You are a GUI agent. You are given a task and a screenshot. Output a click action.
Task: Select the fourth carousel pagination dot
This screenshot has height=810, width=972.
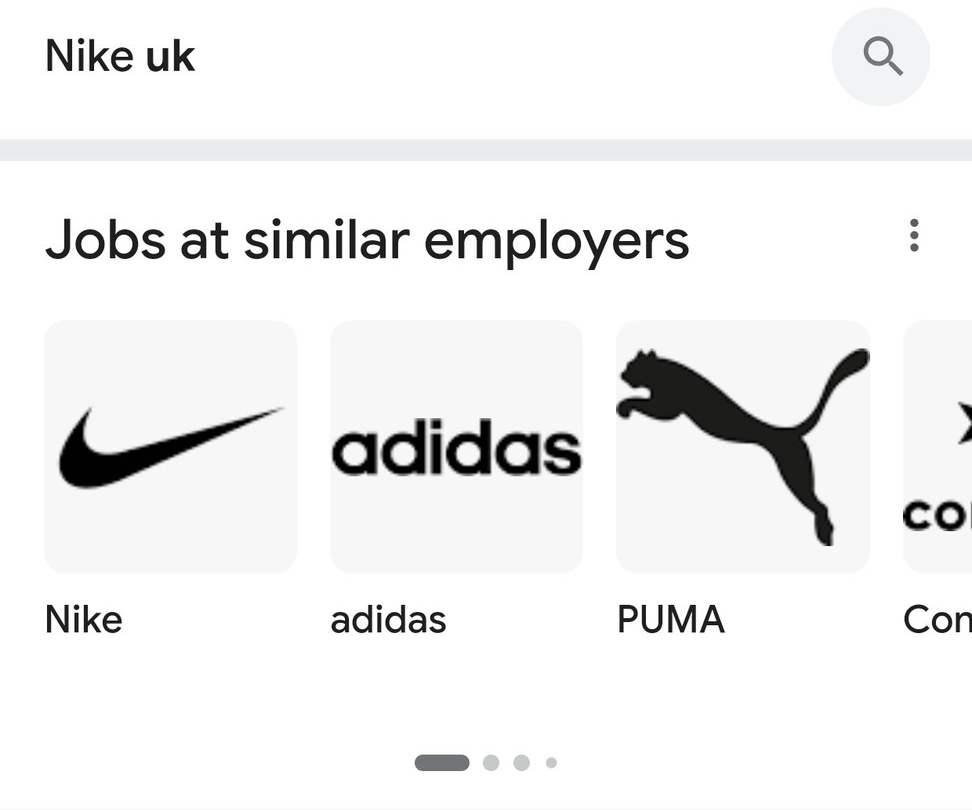pyautogui.click(x=551, y=762)
